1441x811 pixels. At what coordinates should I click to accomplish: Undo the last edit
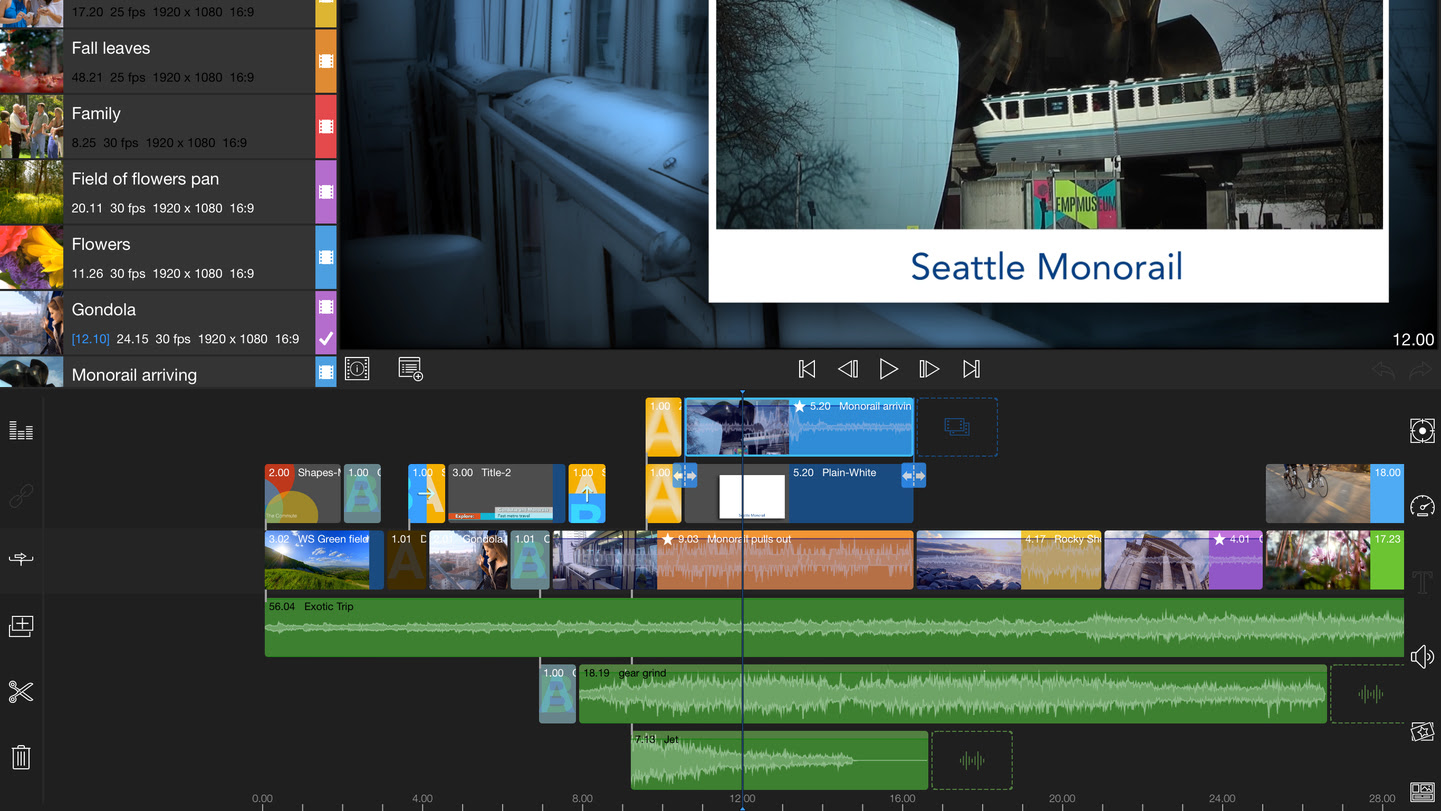click(1384, 370)
